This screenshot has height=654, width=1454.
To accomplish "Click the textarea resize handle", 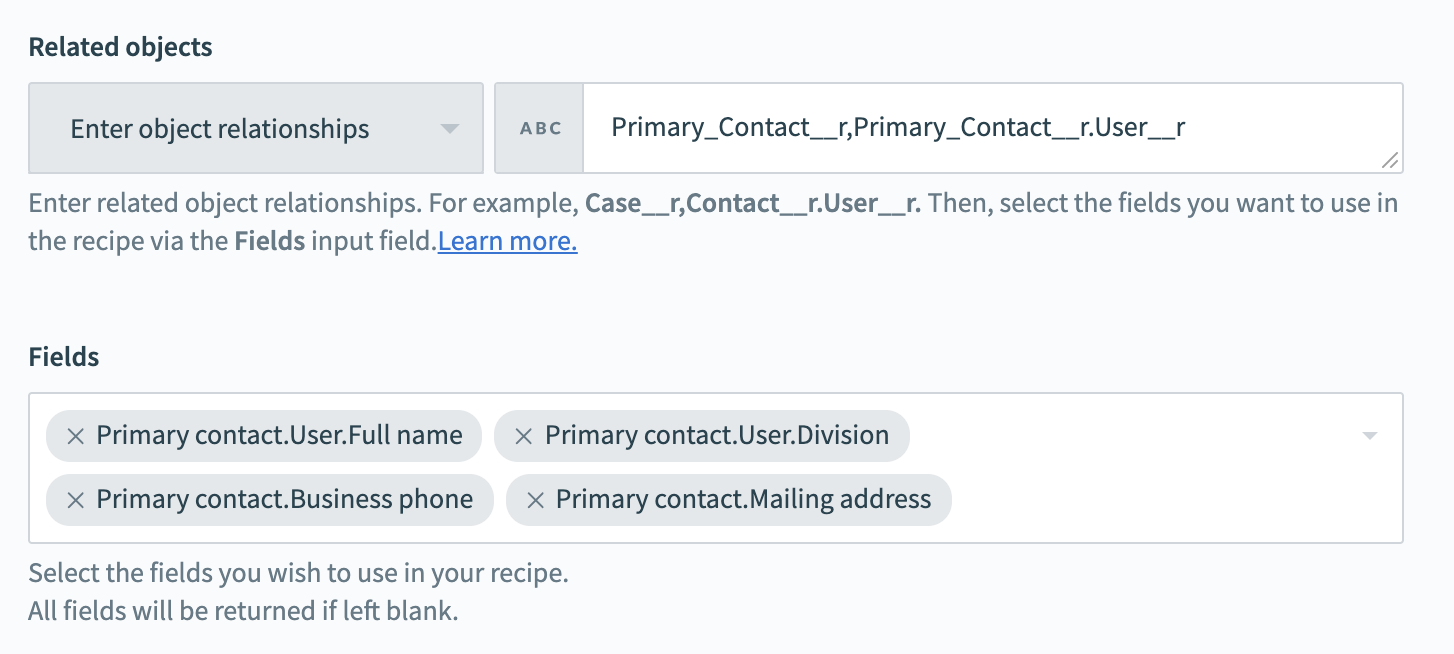I will 1390,160.
